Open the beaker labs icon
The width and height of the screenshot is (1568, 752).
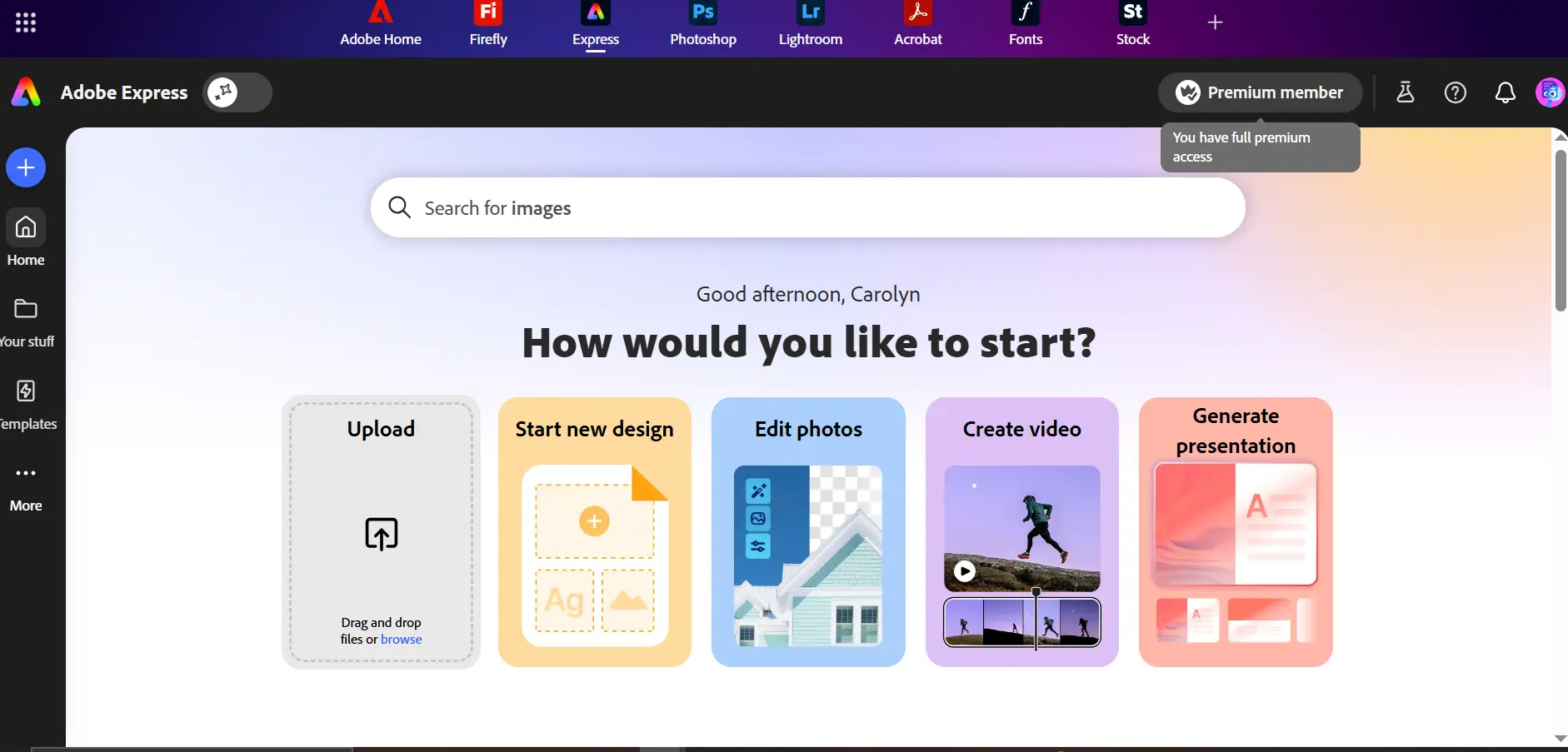(1406, 92)
